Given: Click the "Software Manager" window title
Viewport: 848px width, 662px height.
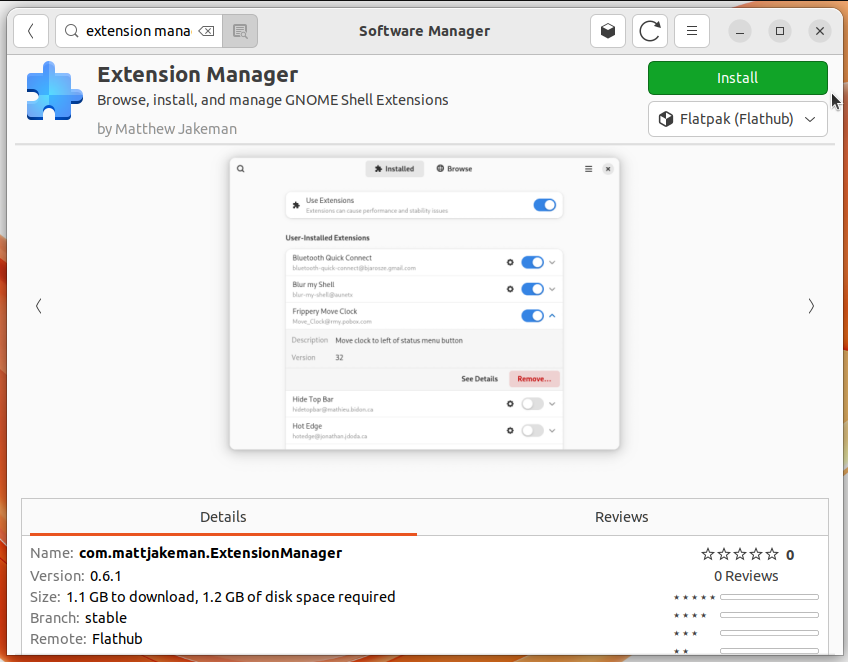Looking at the screenshot, I should (425, 31).
